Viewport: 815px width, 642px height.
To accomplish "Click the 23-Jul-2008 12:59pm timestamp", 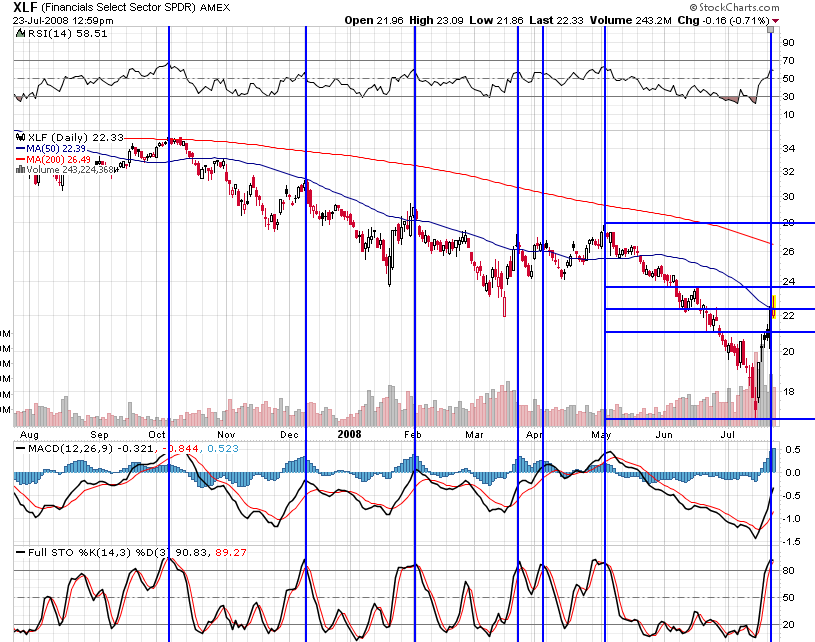I will point(63,21).
